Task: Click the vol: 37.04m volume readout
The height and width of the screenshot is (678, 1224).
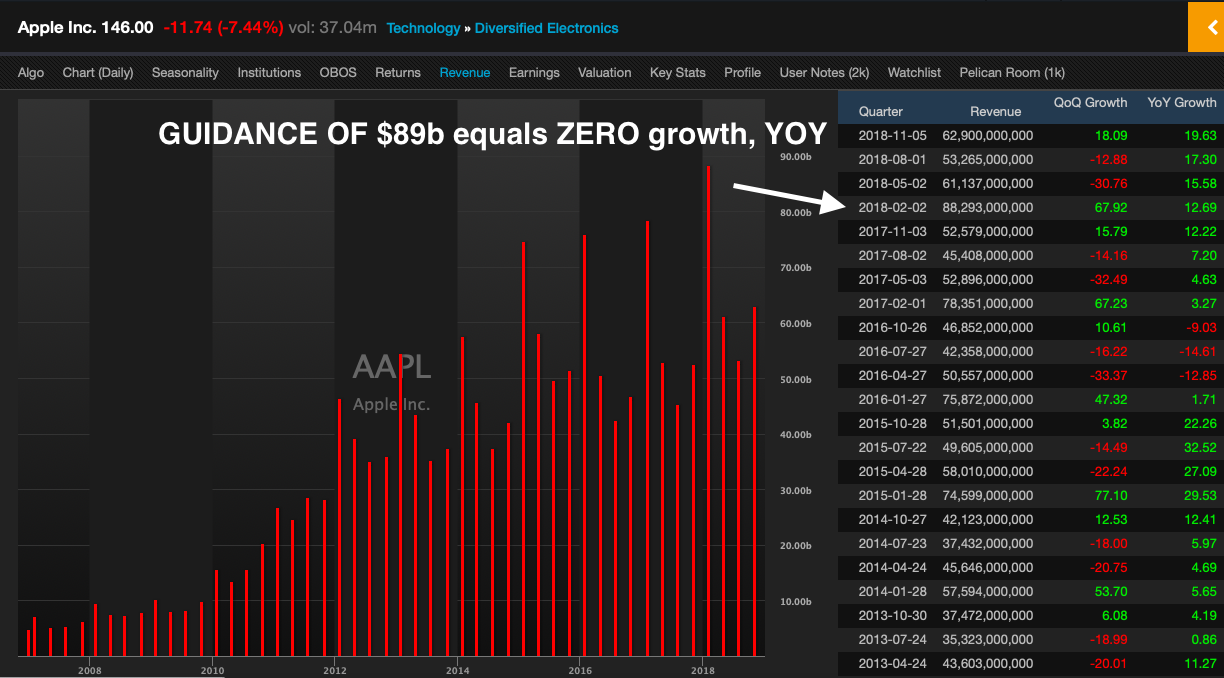Action: point(333,28)
